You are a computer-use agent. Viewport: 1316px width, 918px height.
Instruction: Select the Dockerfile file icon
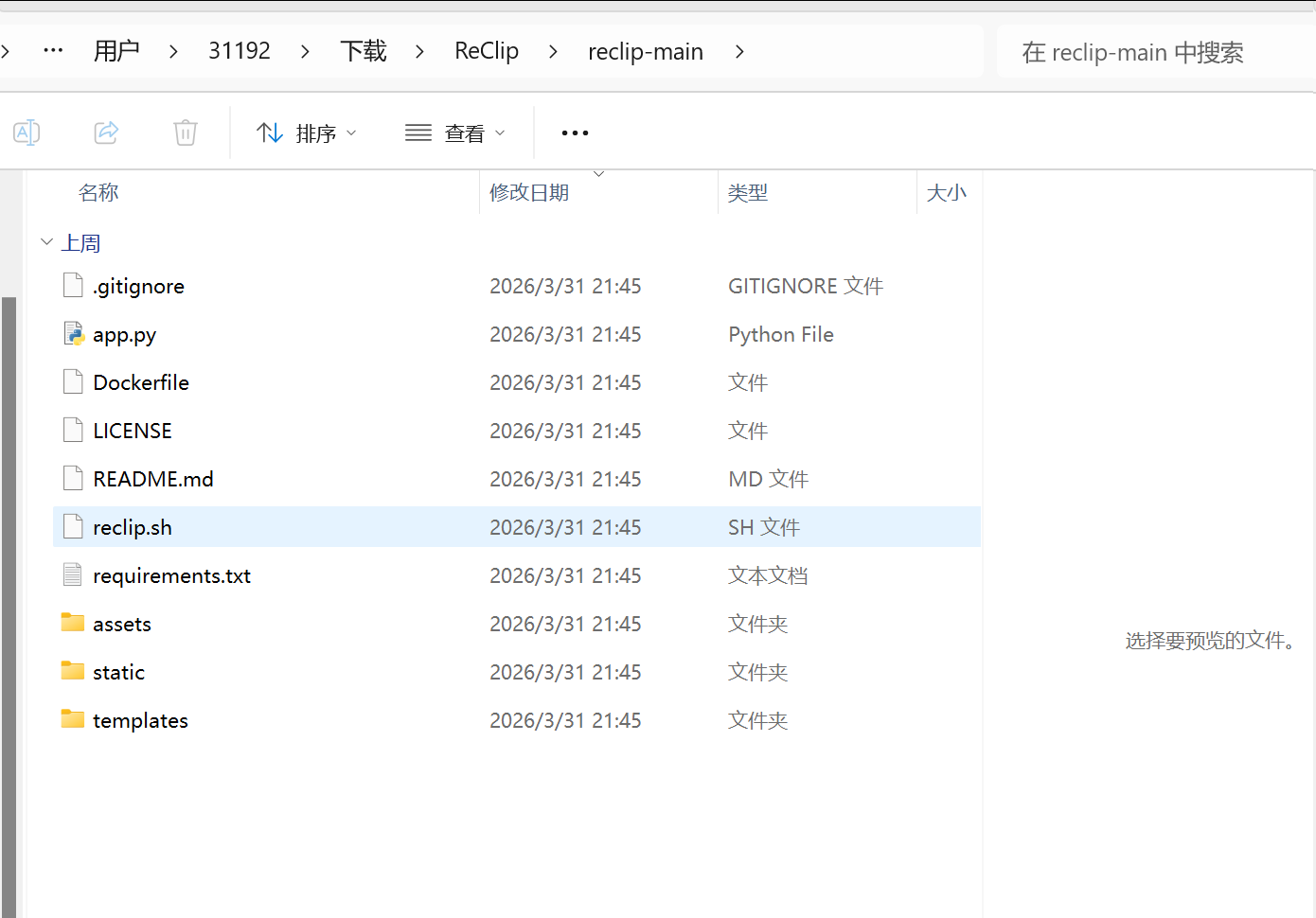point(73,381)
